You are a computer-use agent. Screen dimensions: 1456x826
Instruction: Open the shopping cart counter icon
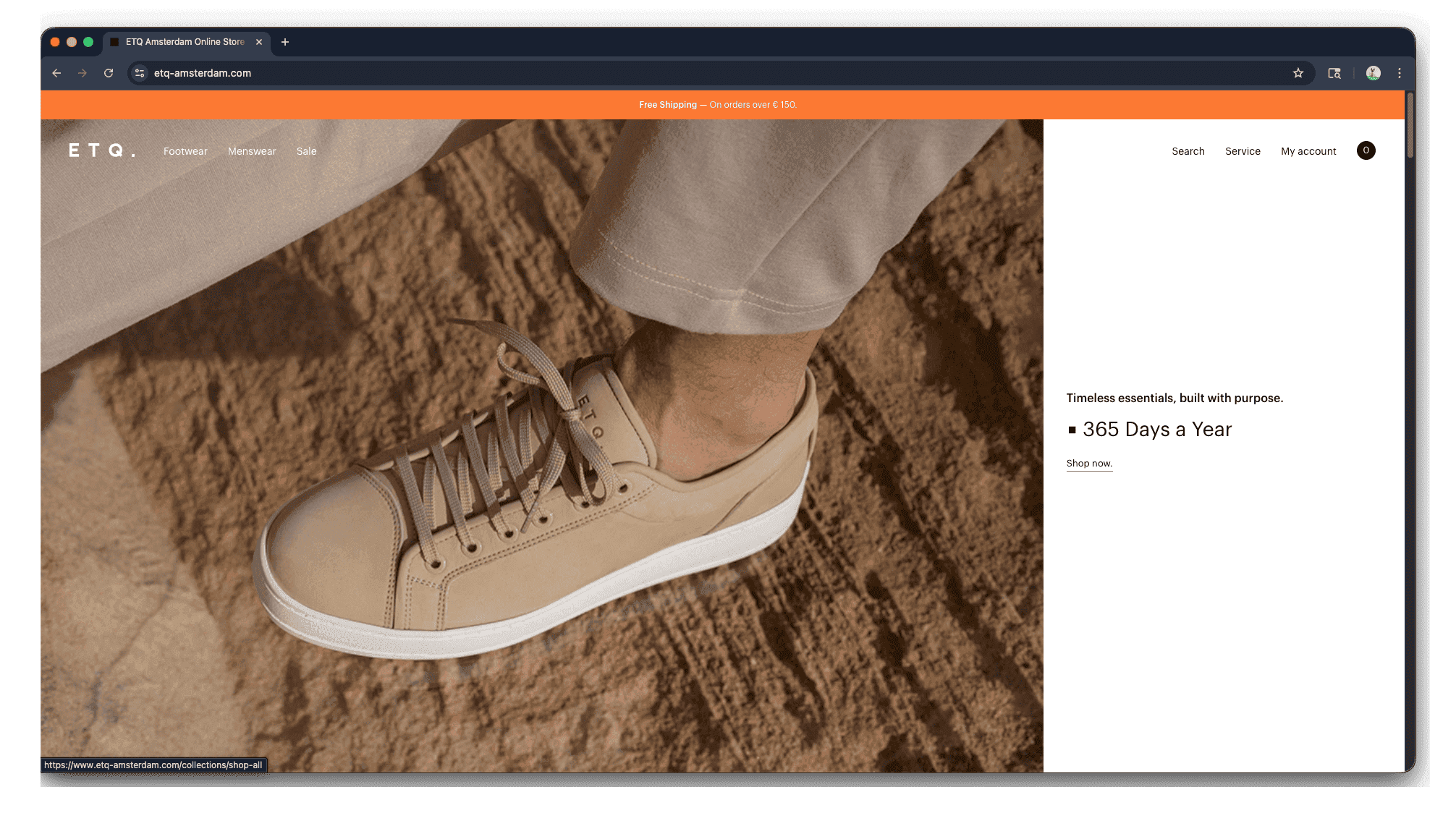1366,150
